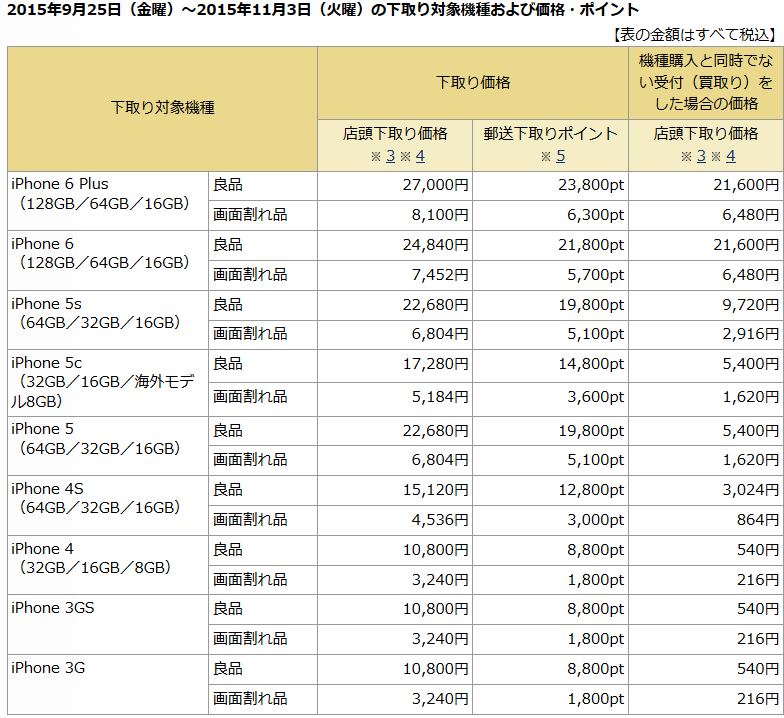Click the 2,916円 price cell
The image size is (784, 718).
coord(706,334)
